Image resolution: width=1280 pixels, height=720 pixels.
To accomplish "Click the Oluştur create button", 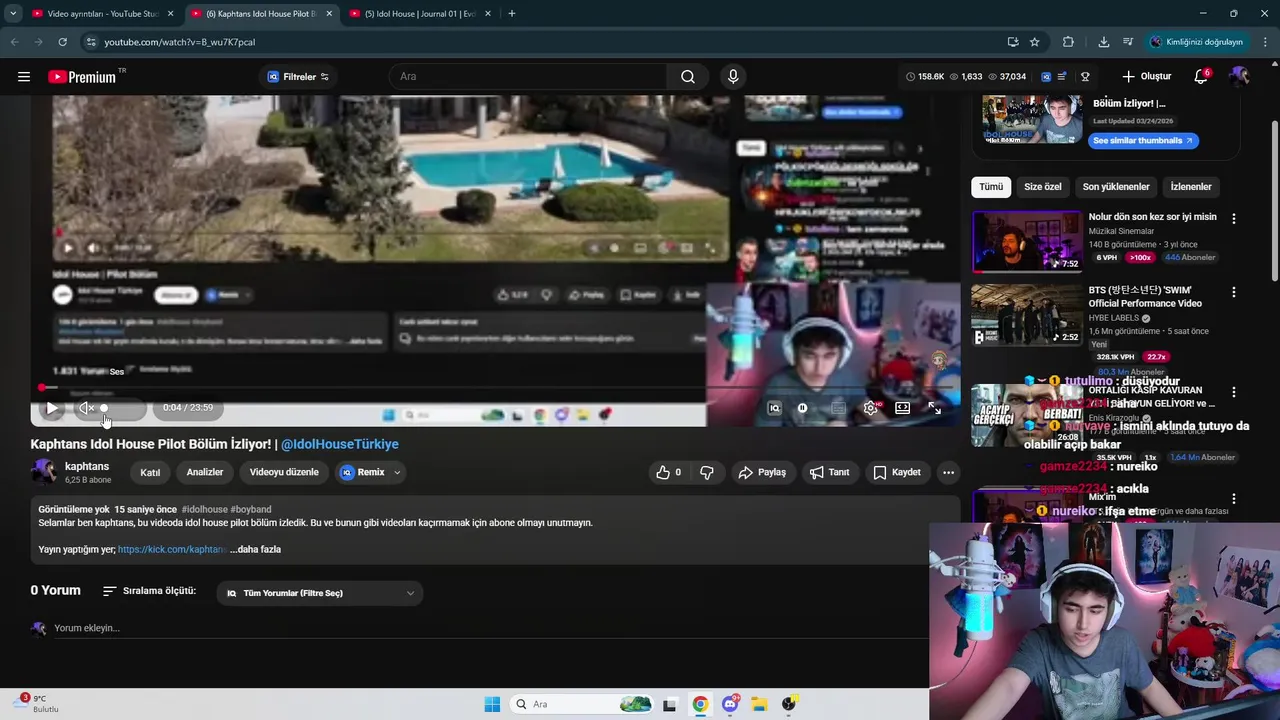I will click(1146, 76).
